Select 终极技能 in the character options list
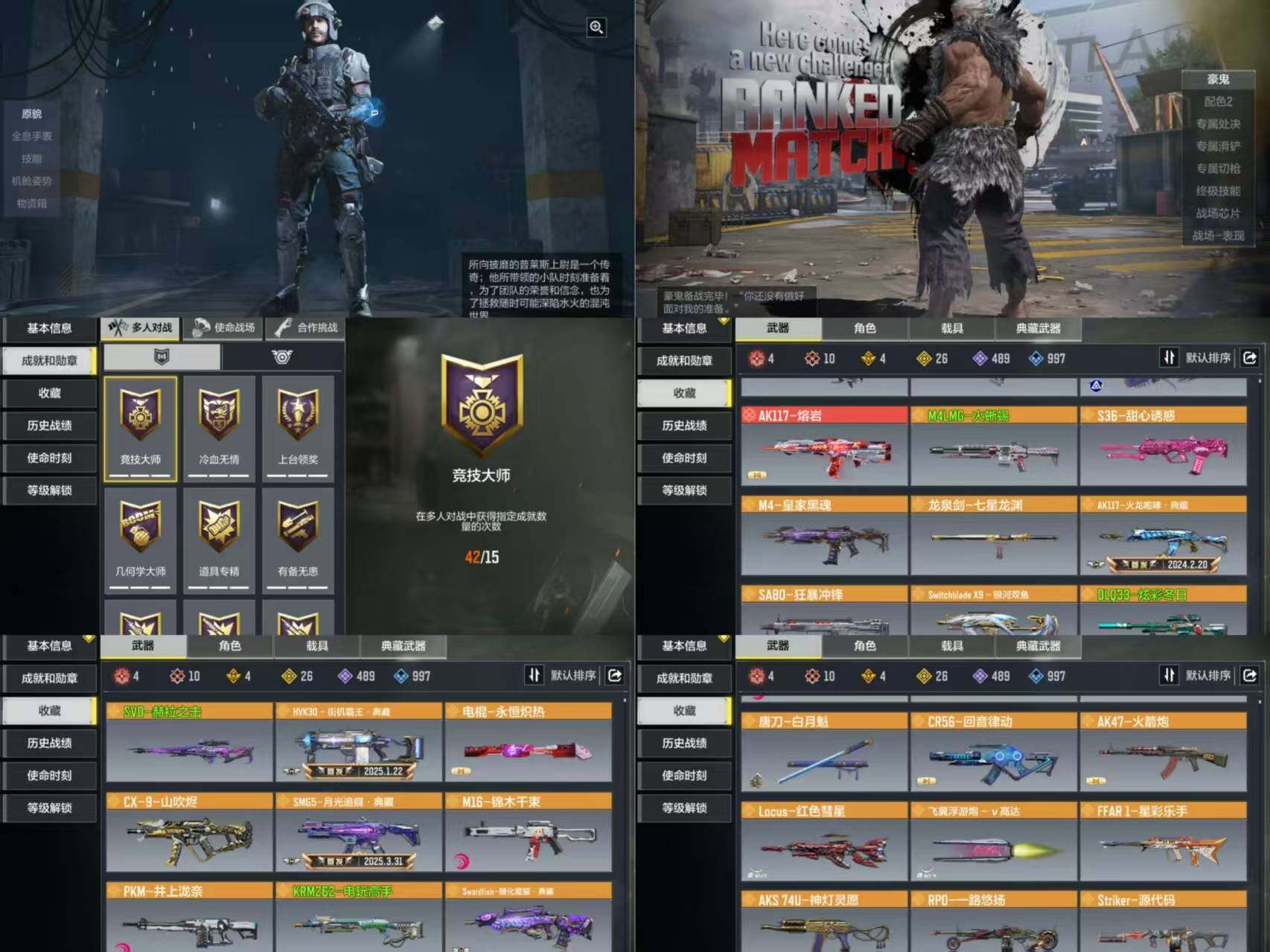Image resolution: width=1270 pixels, height=952 pixels. pos(1218,191)
